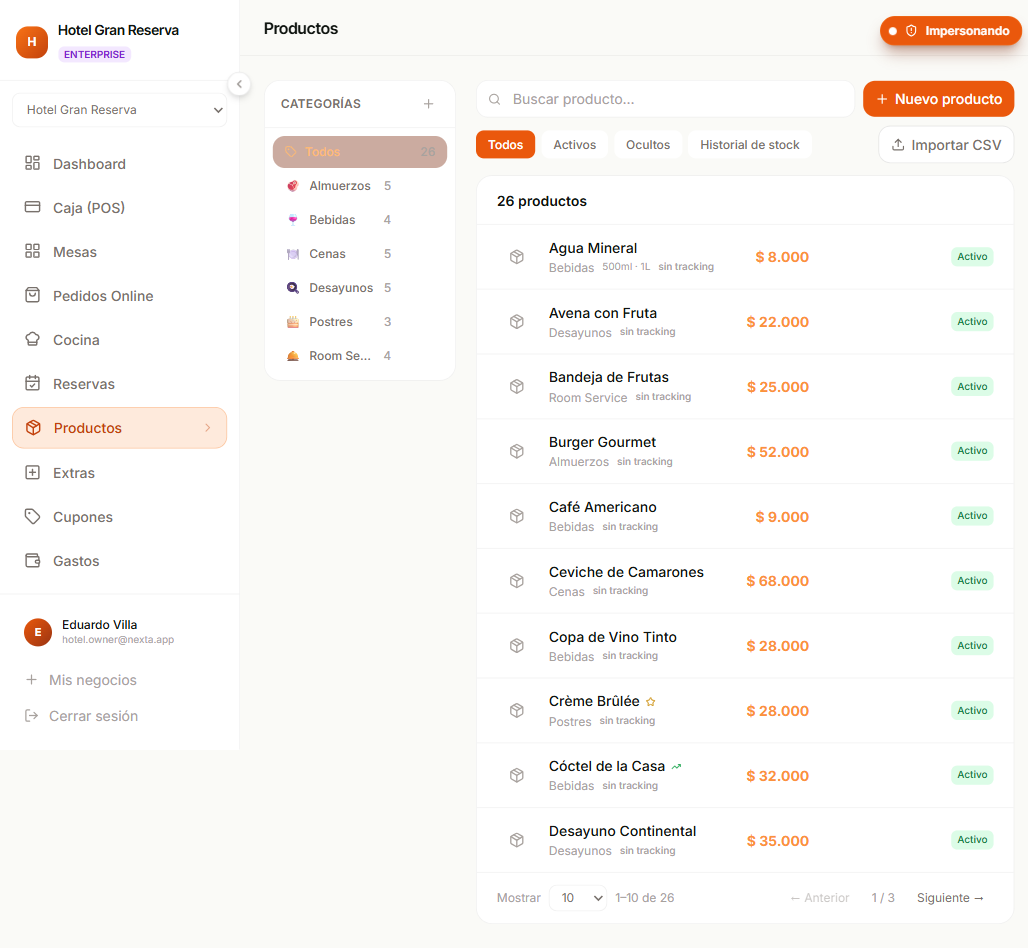
Task: Click the Room Service bell icon
Action: [292, 356]
